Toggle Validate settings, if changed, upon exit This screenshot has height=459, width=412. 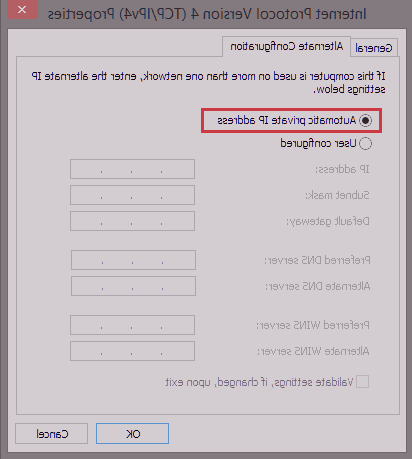(362, 382)
